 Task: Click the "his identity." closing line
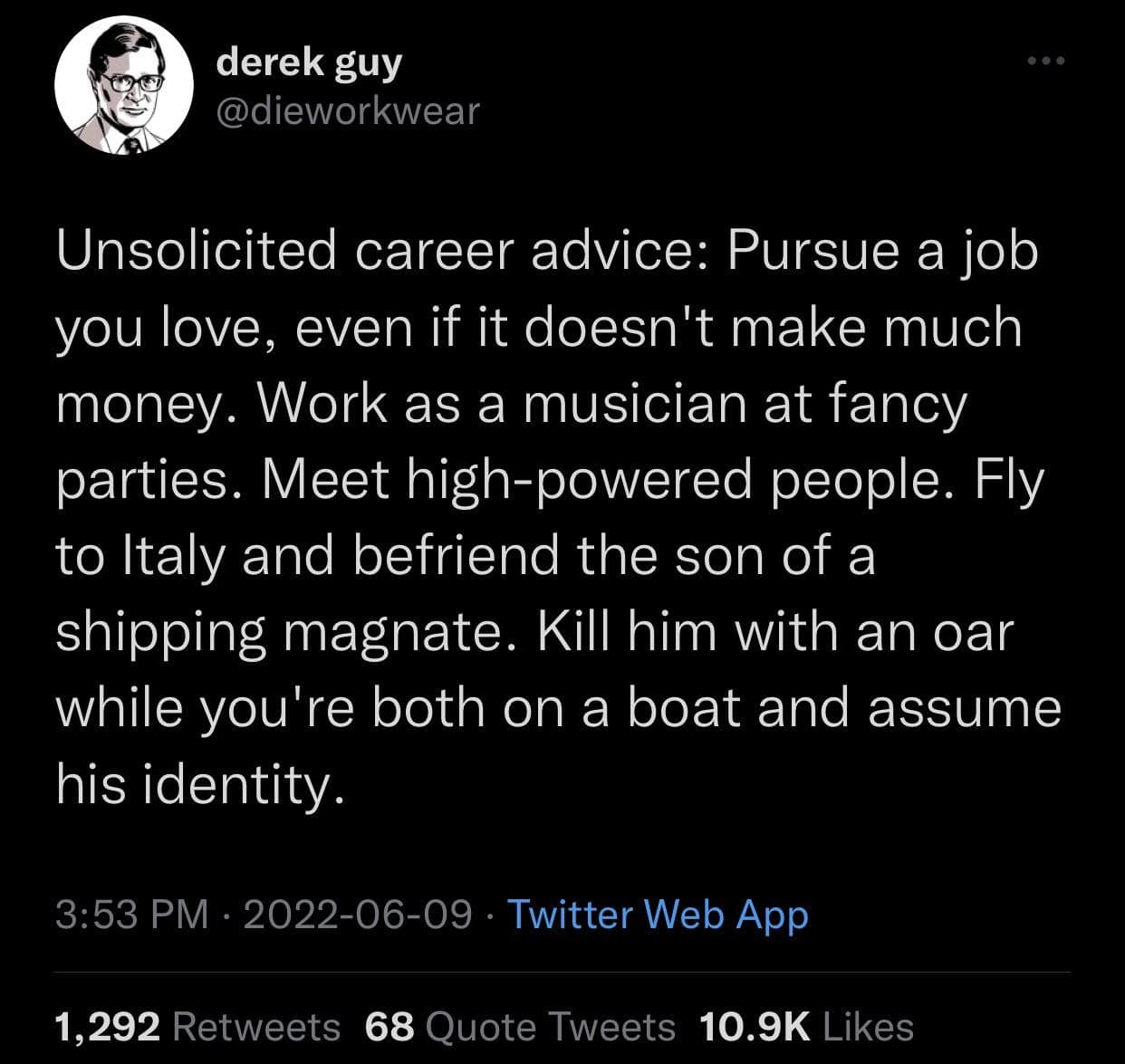(x=199, y=783)
